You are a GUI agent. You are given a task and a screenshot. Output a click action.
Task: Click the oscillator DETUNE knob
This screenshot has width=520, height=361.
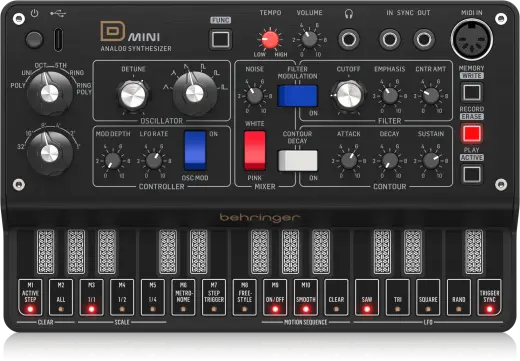point(133,96)
